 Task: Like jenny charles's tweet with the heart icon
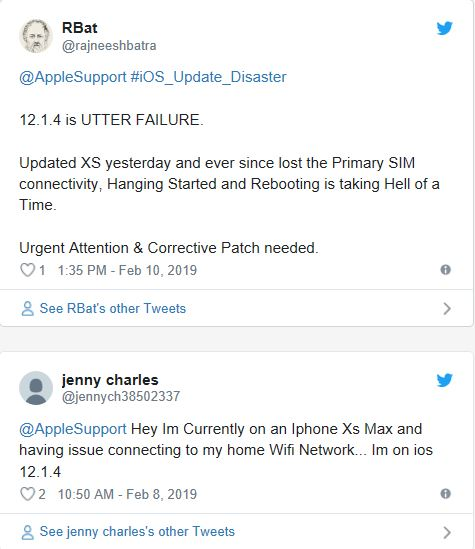tap(27, 494)
